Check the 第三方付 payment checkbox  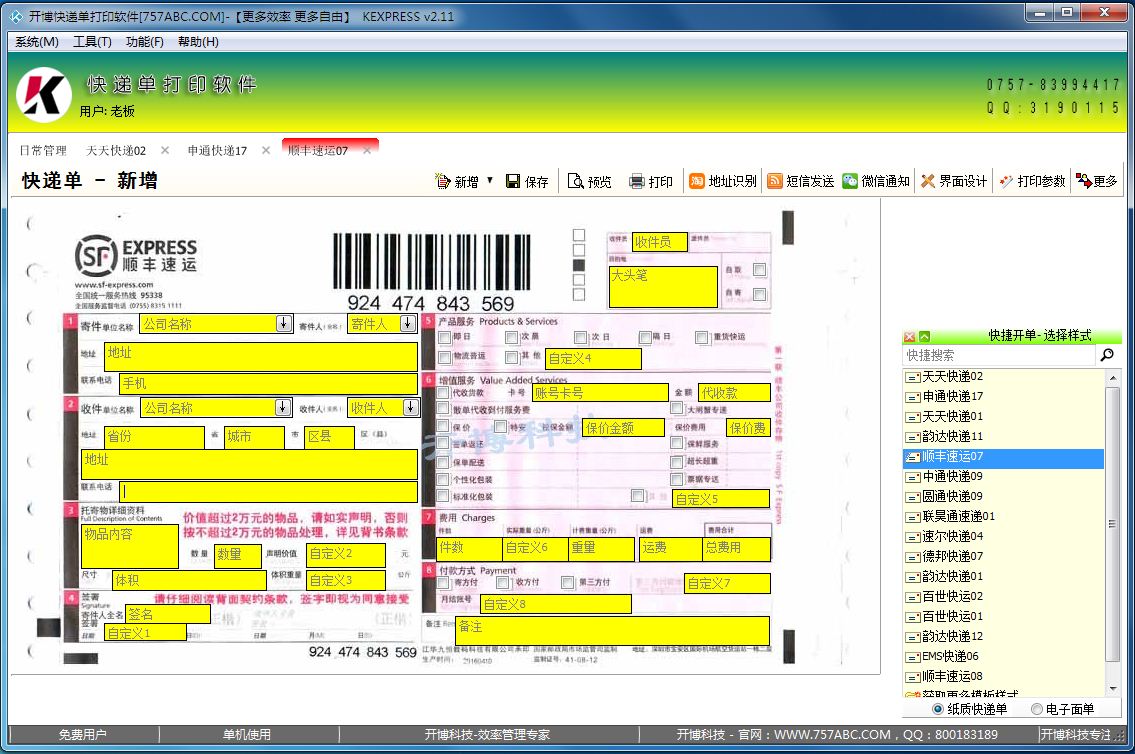568,583
